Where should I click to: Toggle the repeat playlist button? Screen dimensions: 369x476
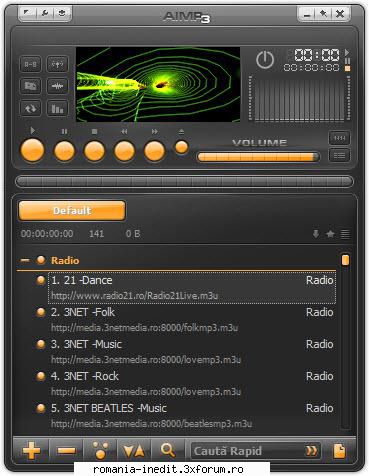pyautogui.click(x=31, y=108)
